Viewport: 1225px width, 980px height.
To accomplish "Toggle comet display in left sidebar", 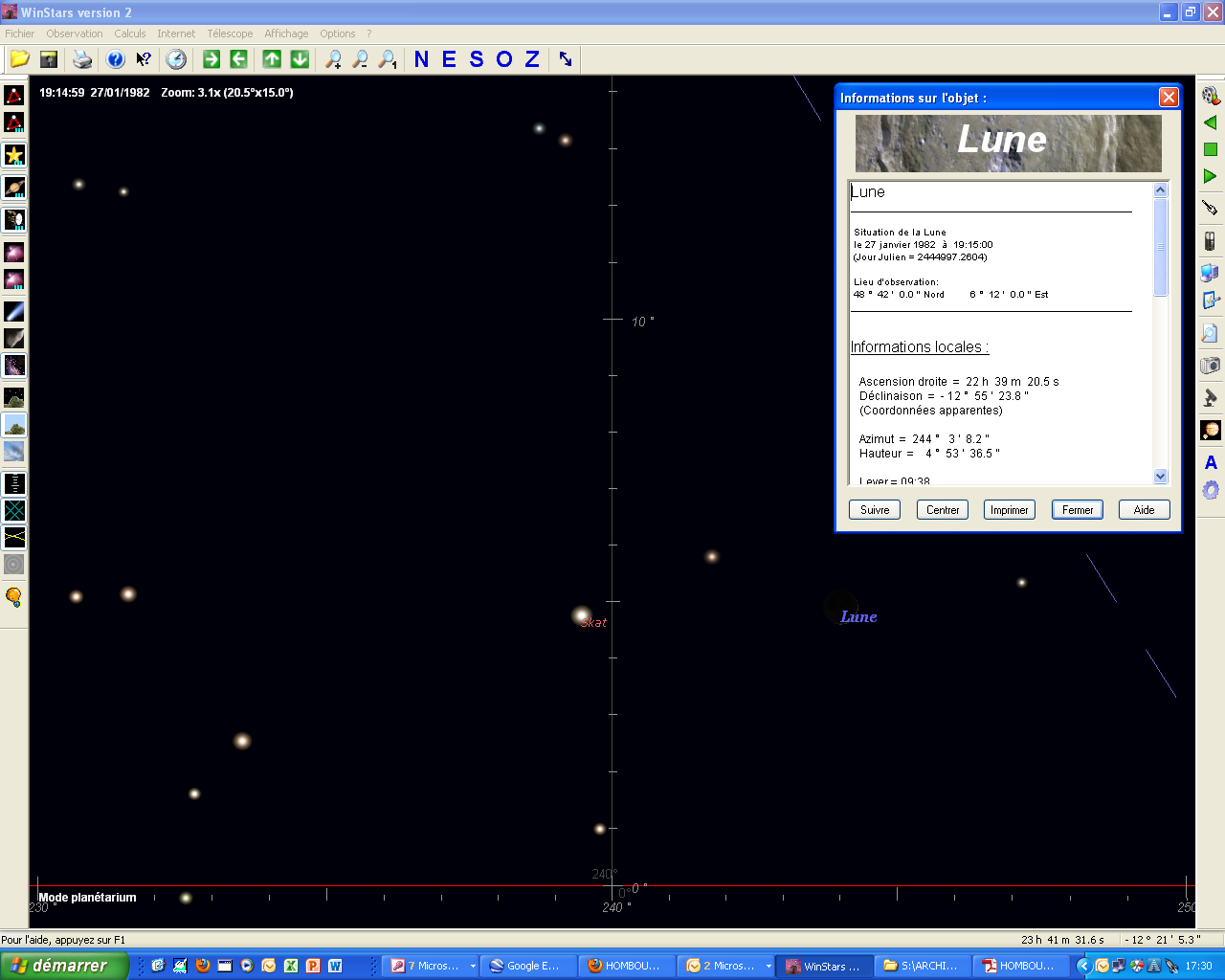I will click(14, 311).
